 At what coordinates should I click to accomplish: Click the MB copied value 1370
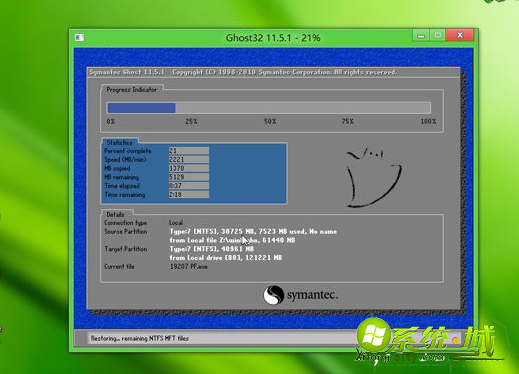pos(189,168)
